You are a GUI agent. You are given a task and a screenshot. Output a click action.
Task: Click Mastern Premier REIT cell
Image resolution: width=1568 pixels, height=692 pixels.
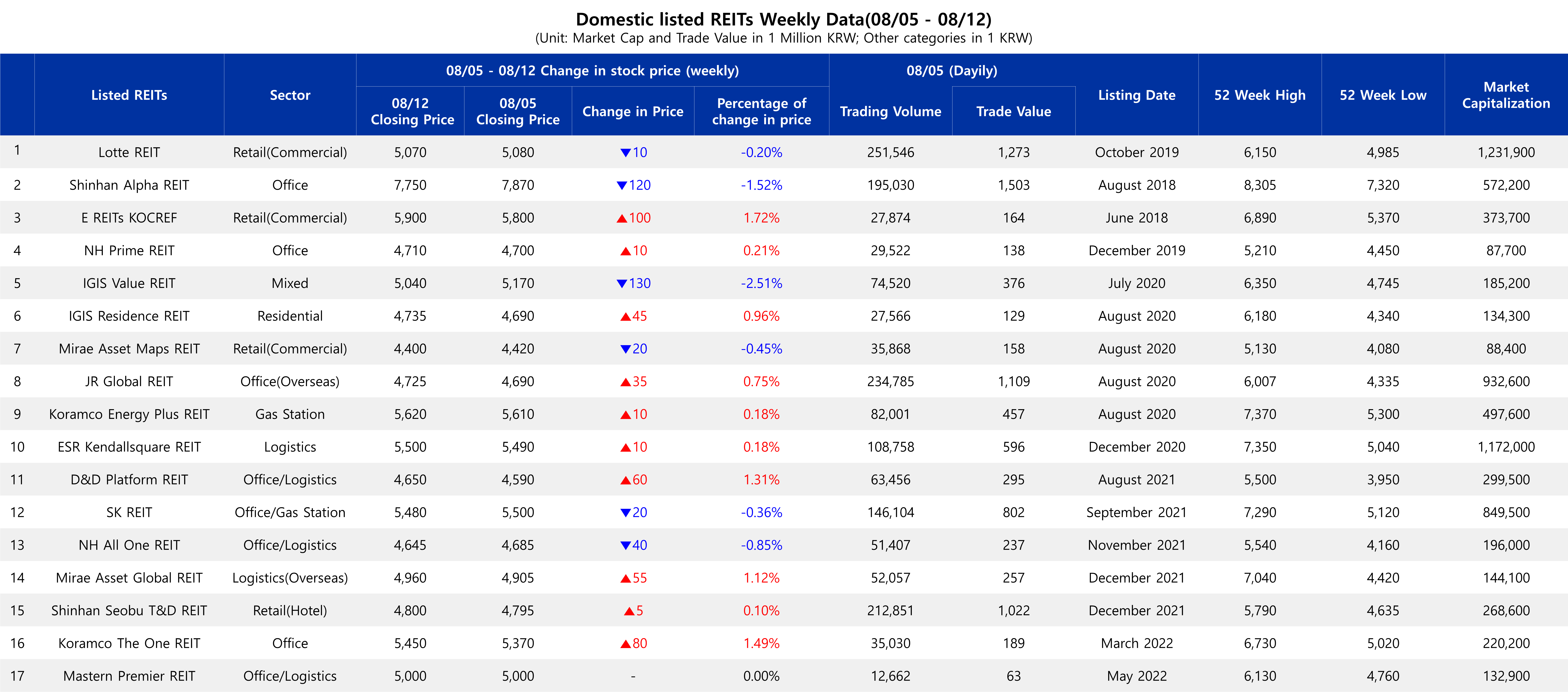click(x=129, y=676)
